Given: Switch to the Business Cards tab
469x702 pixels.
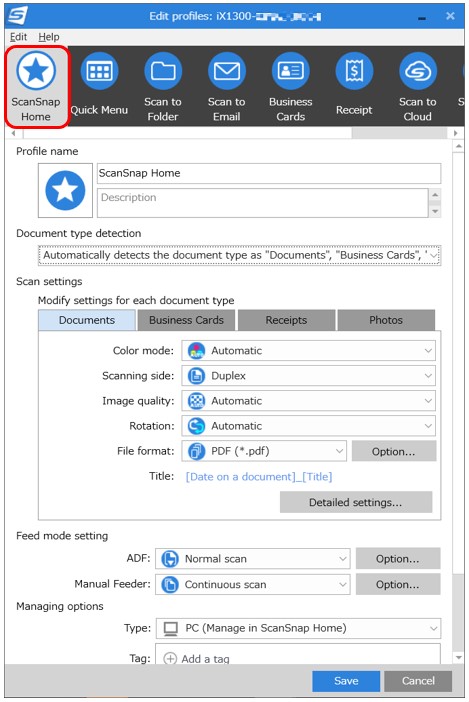Looking at the screenshot, I should click(x=186, y=320).
